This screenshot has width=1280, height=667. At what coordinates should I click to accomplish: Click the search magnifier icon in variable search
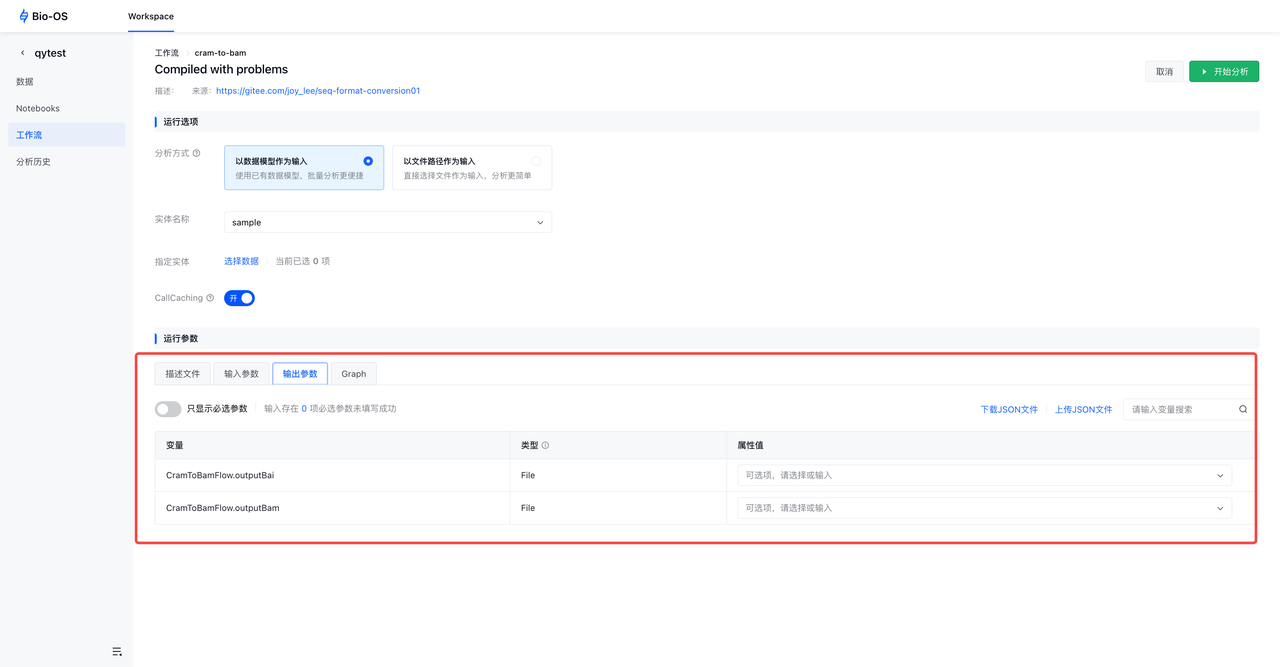[x=1243, y=409]
